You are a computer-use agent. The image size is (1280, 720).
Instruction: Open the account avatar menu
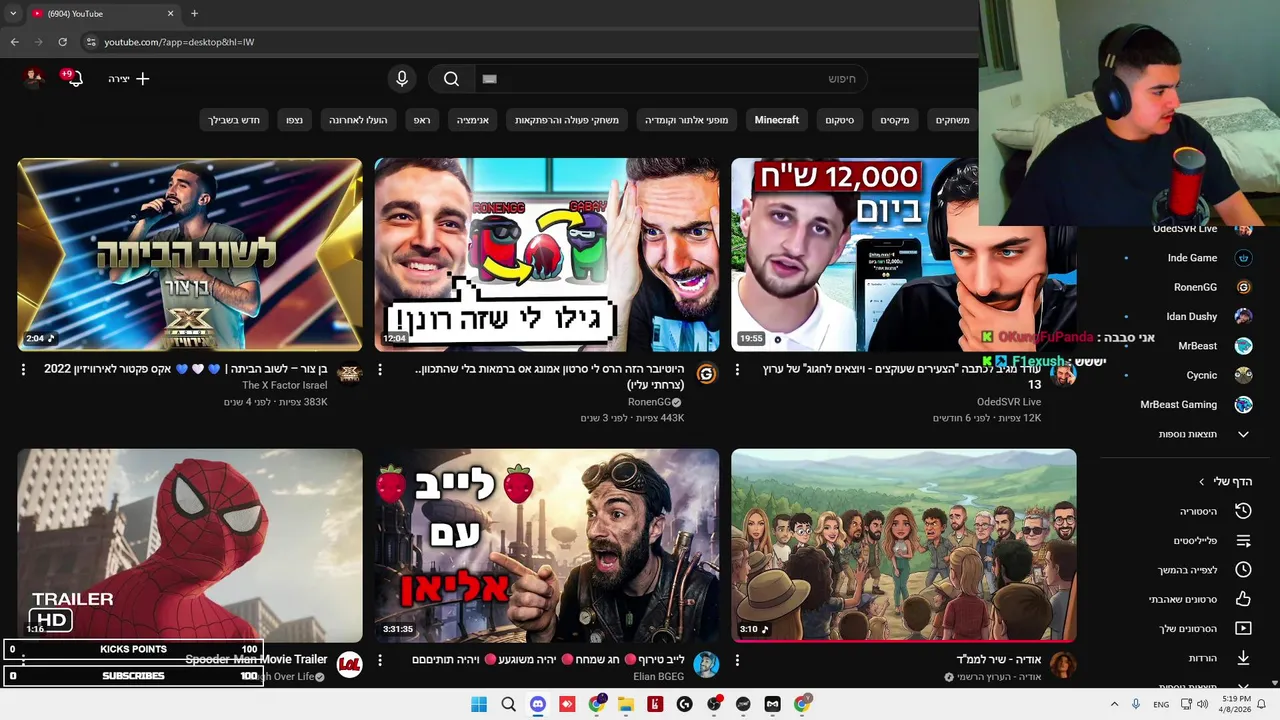(x=33, y=78)
